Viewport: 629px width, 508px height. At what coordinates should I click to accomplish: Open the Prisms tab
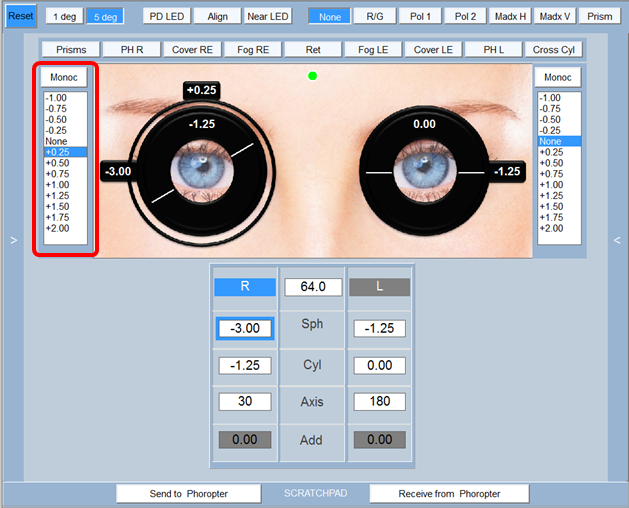(x=71, y=50)
